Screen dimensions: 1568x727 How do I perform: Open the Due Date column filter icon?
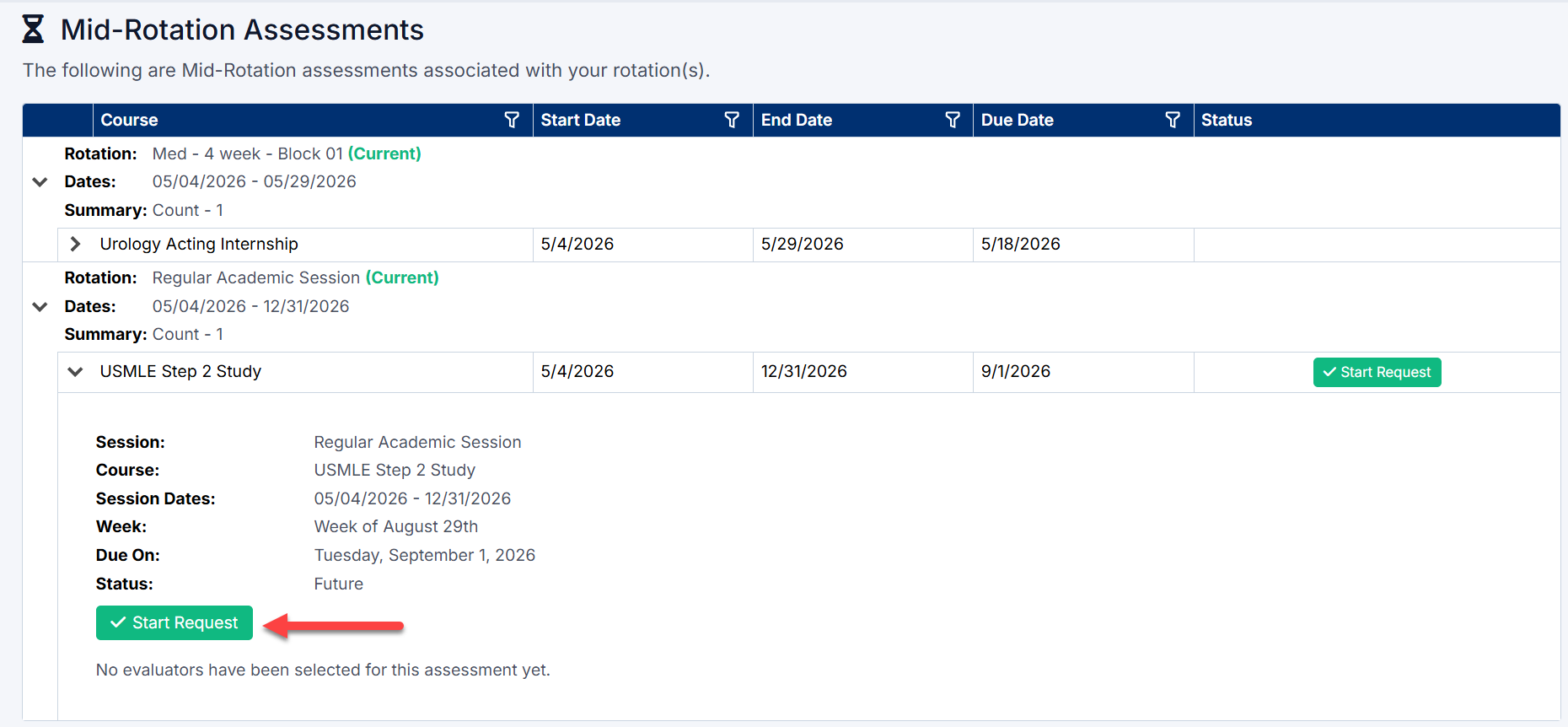(x=1173, y=120)
